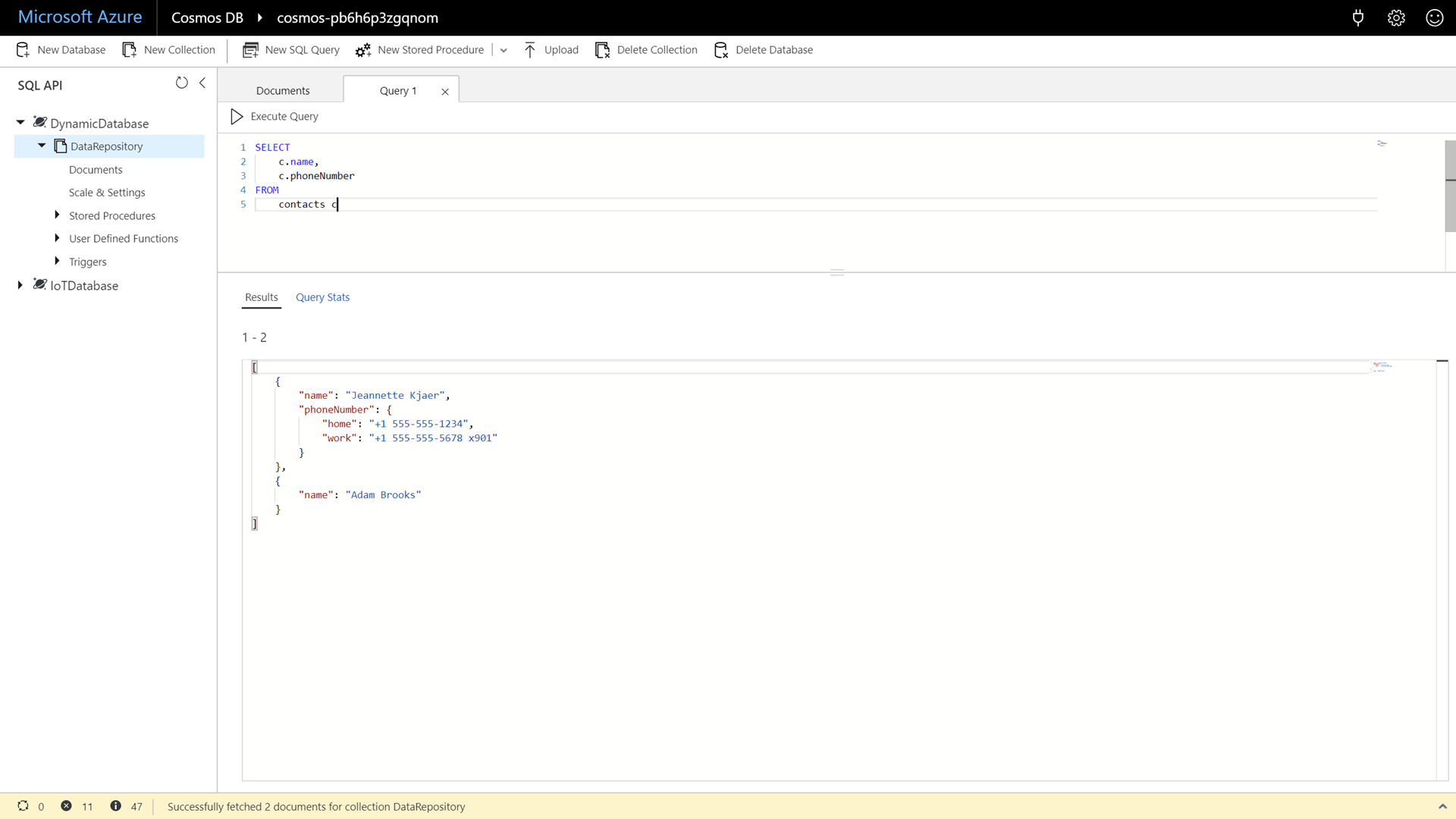Expand the status bar notification chevron
The width and height of the screenshot is (1456, 819).
pos(1442,806)
